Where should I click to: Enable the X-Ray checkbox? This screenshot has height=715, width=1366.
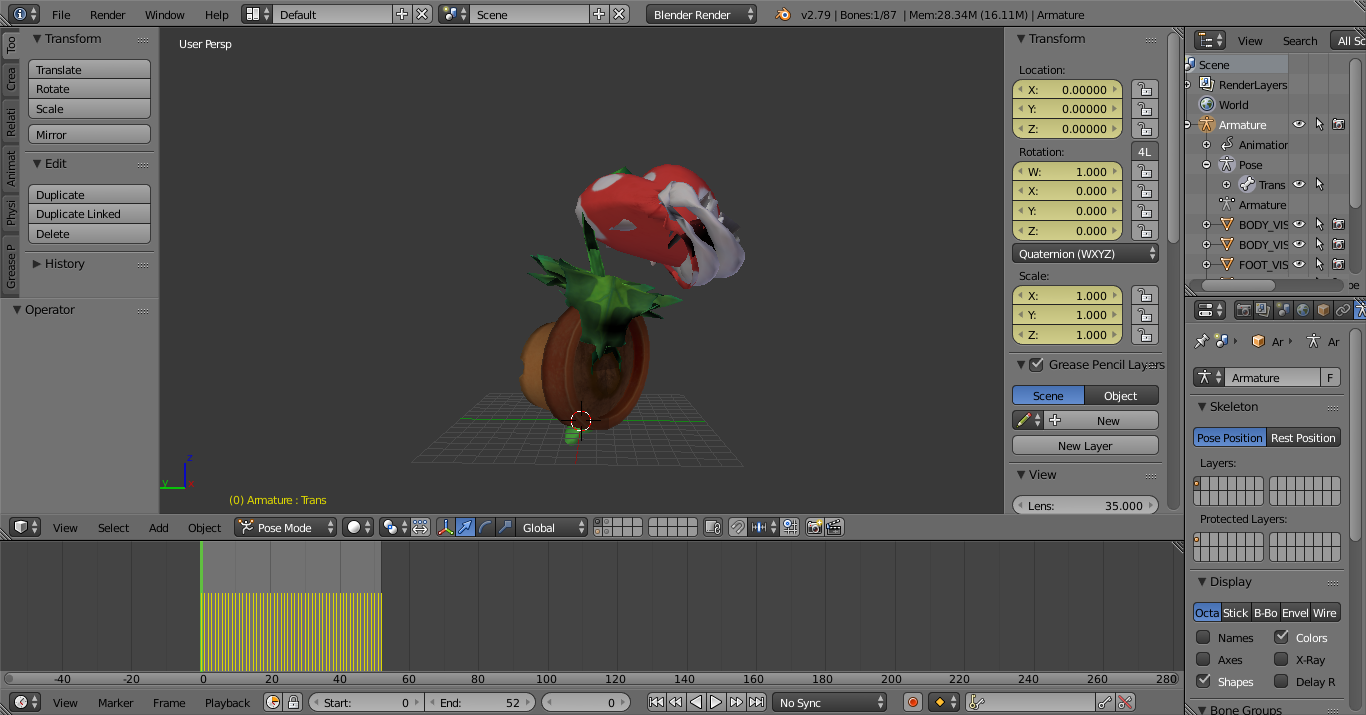[x=1281, y=659]
